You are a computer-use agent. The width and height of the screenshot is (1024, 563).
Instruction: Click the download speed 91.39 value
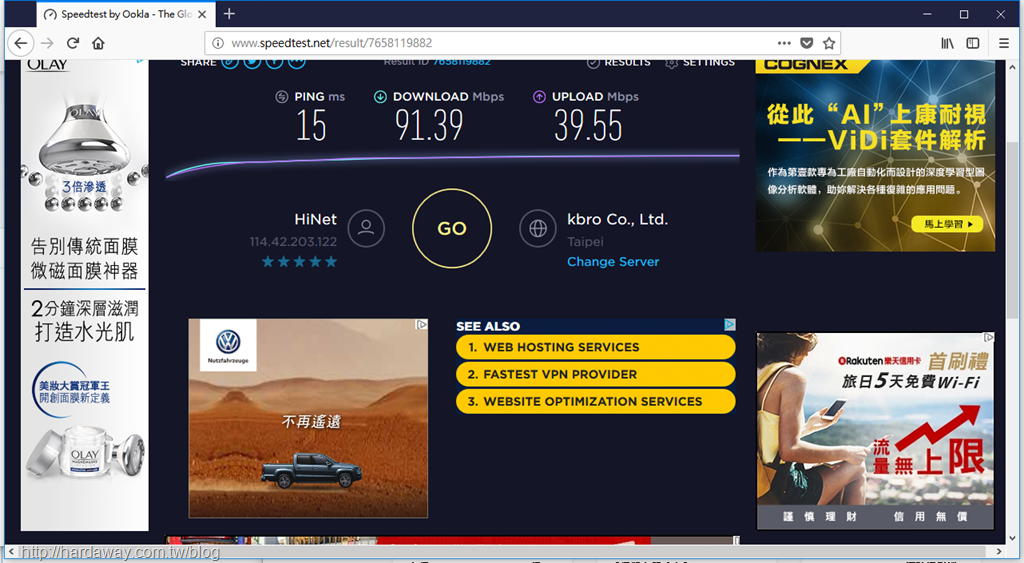(x=429, y=125)
